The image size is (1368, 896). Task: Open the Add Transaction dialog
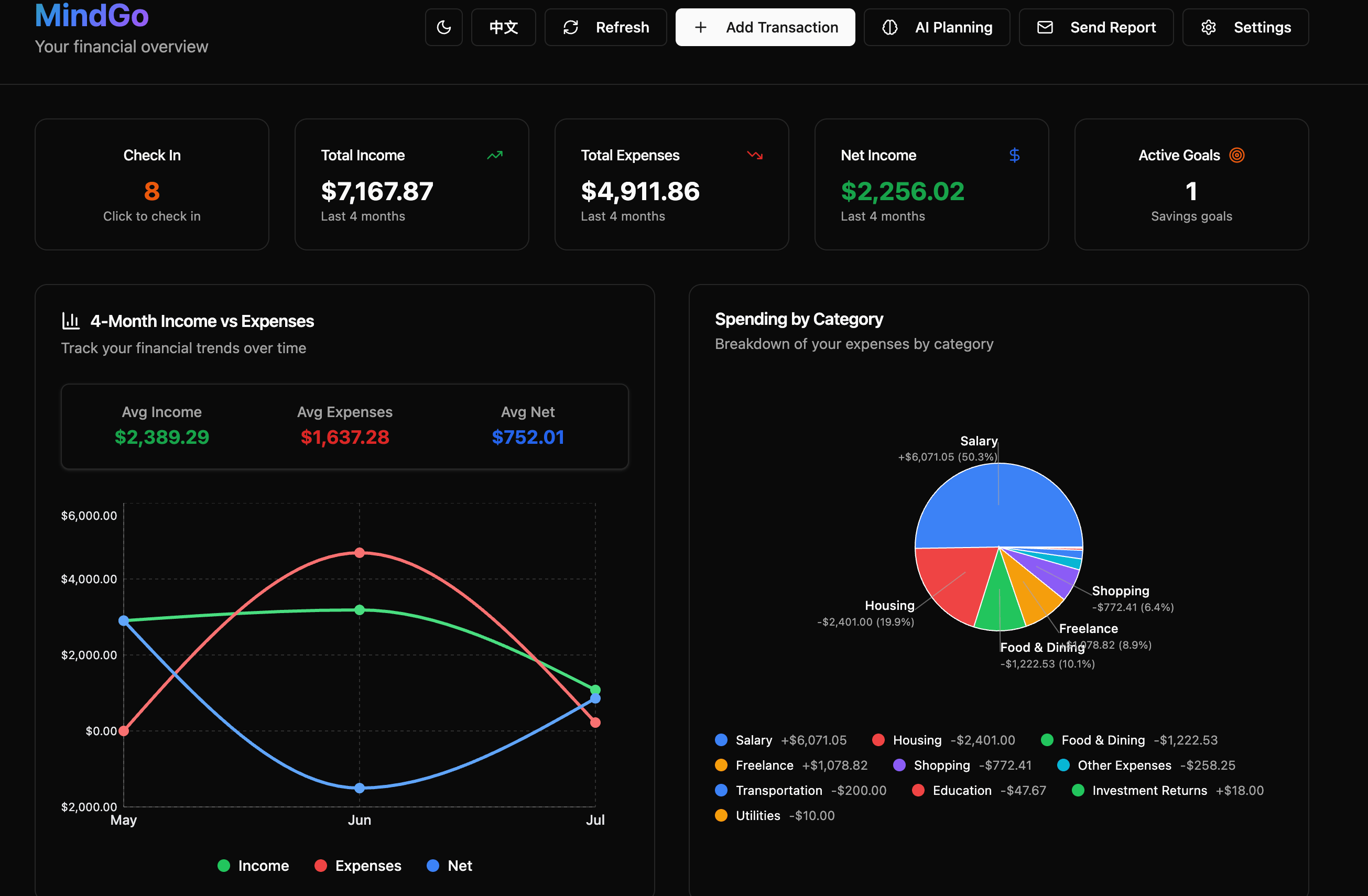click(765, 27)
